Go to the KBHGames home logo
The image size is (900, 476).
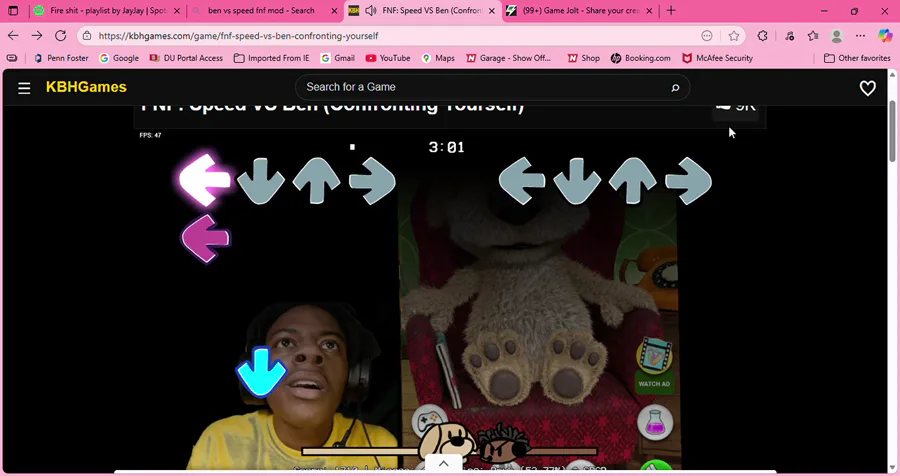coord(86,87)
